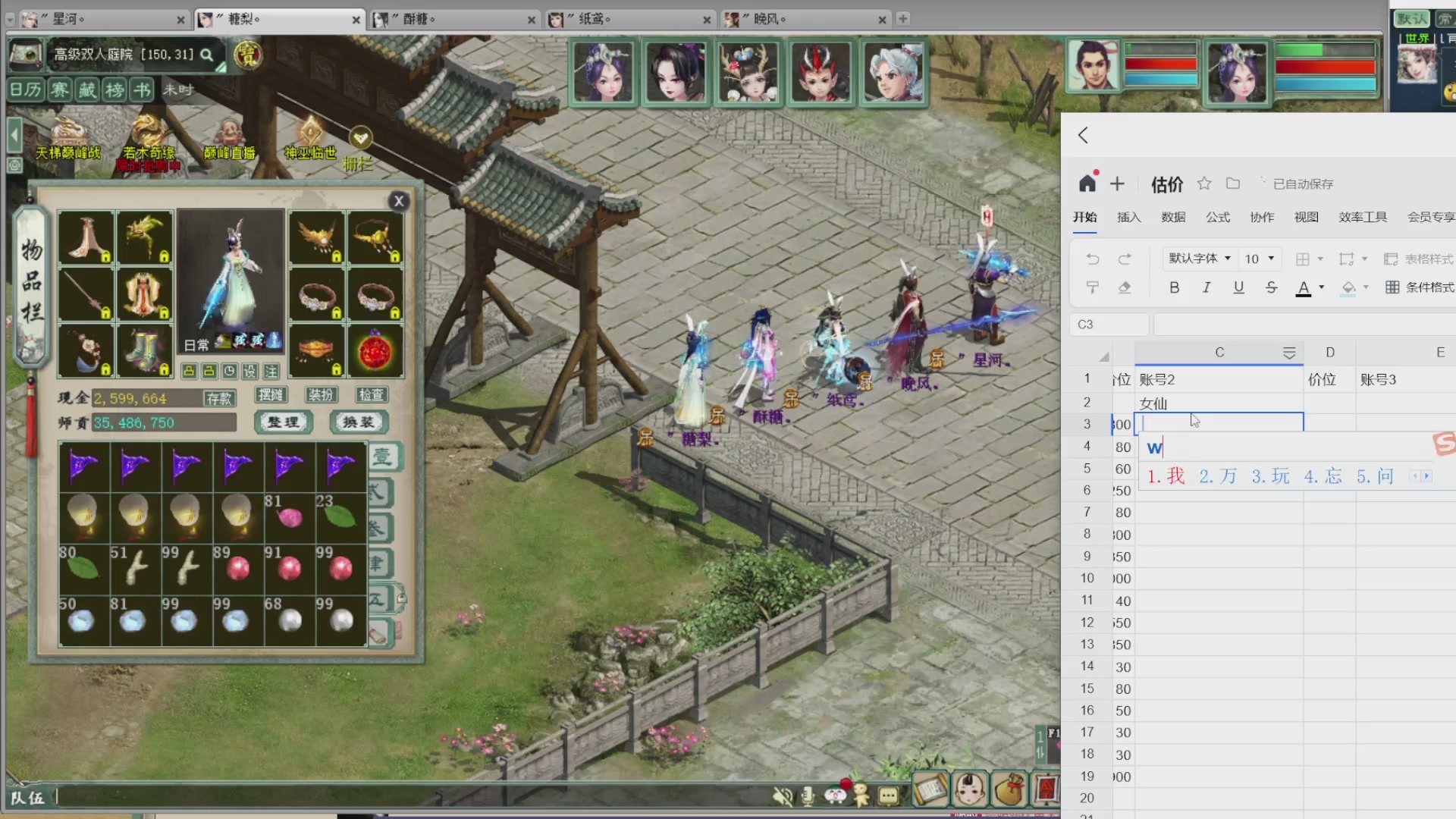This screenshot has height=819, width=1456.
Task: Open column C filter menu icon
Action: (x=1288, y=353)
